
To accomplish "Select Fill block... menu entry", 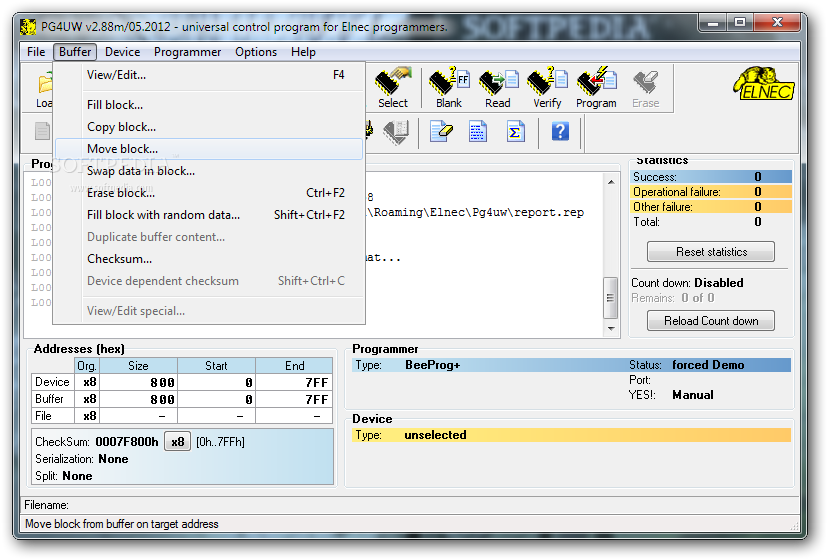I will pyautogui.click(x=209, y=105).
